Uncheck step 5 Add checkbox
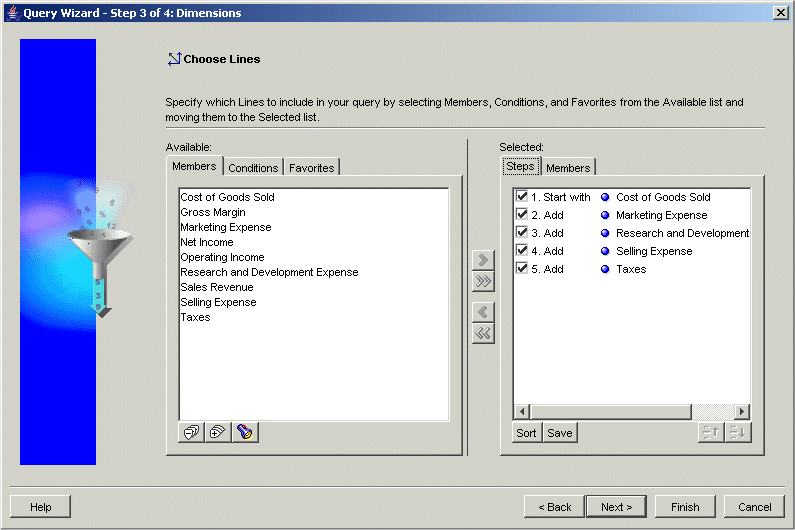The width and height of the screenshot is (795, 530). [x=522, y=268]
